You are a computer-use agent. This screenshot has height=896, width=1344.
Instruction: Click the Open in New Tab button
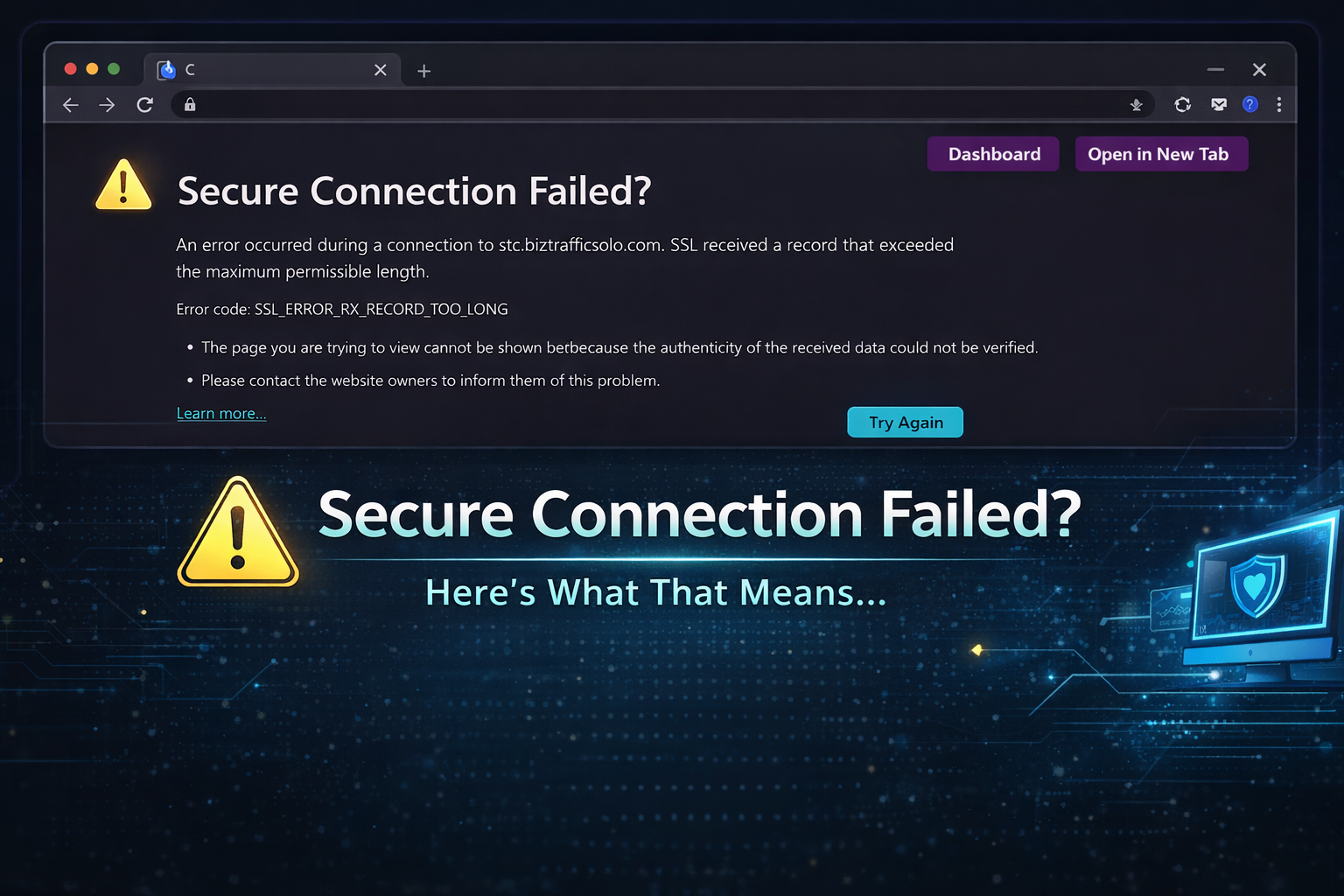coord(1160,154)
